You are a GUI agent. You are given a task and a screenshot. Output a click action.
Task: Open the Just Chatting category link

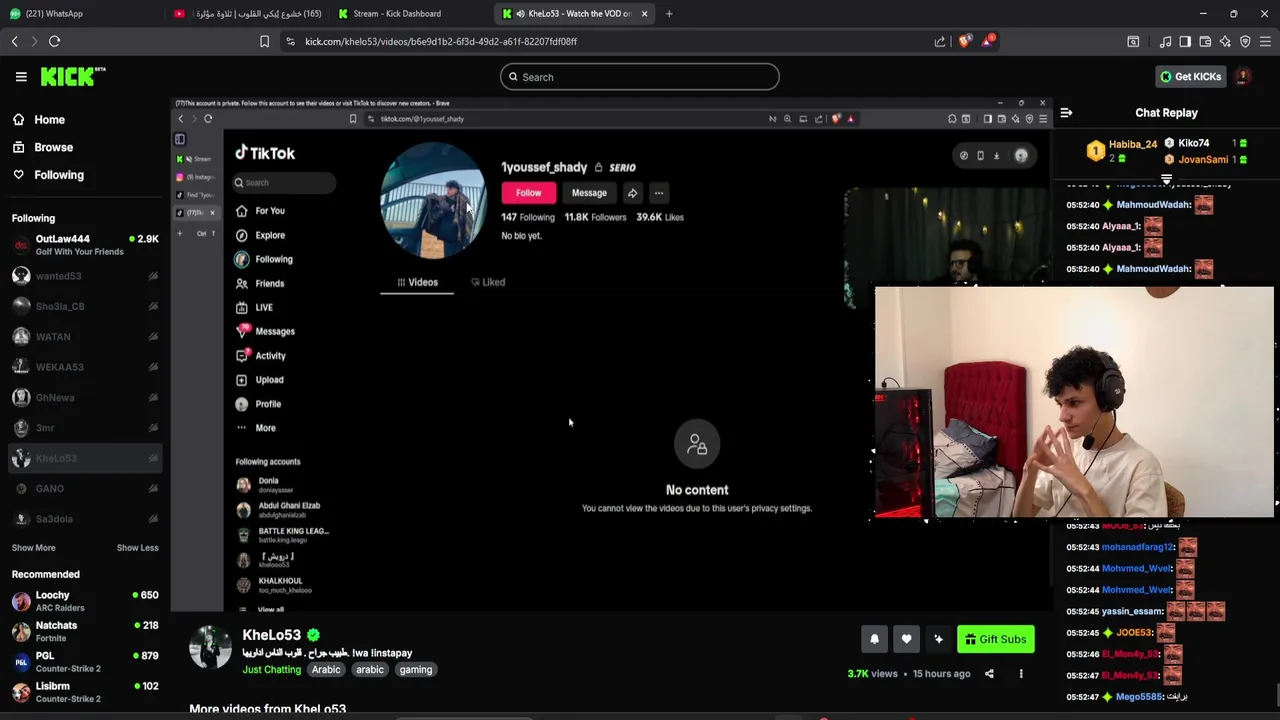point(271,670)
